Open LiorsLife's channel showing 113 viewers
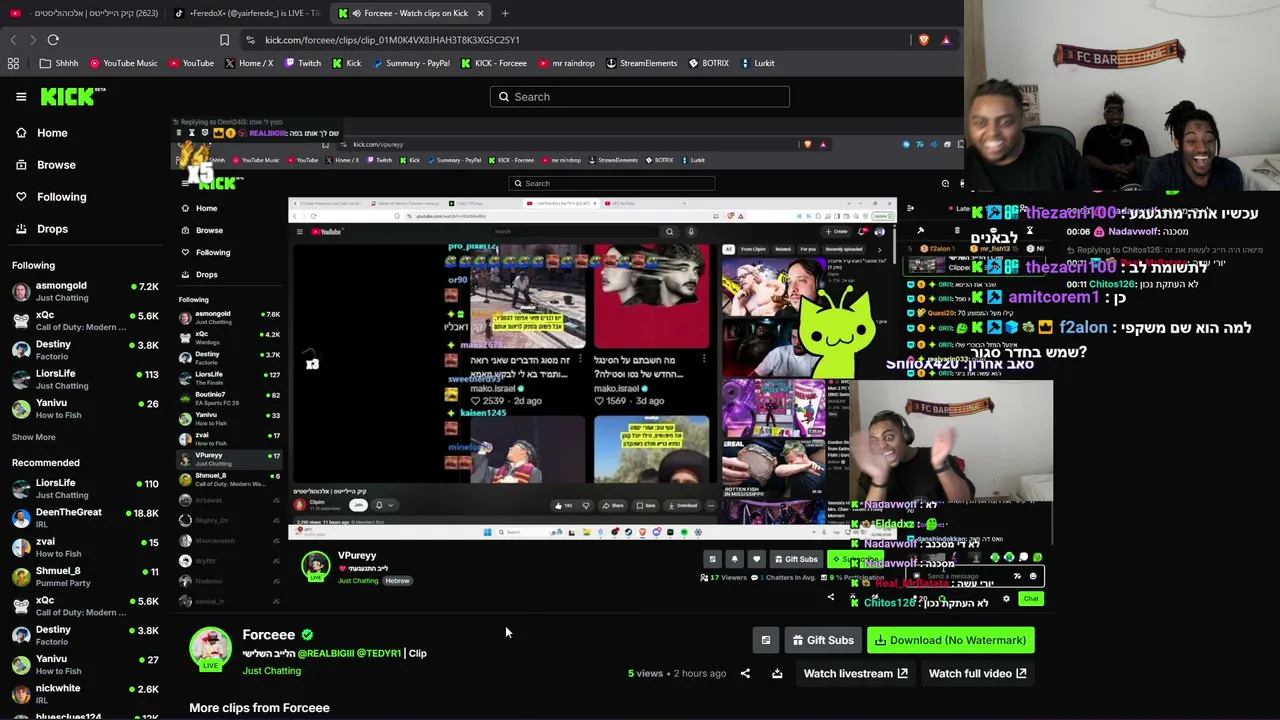 click(x=85, y=379)
